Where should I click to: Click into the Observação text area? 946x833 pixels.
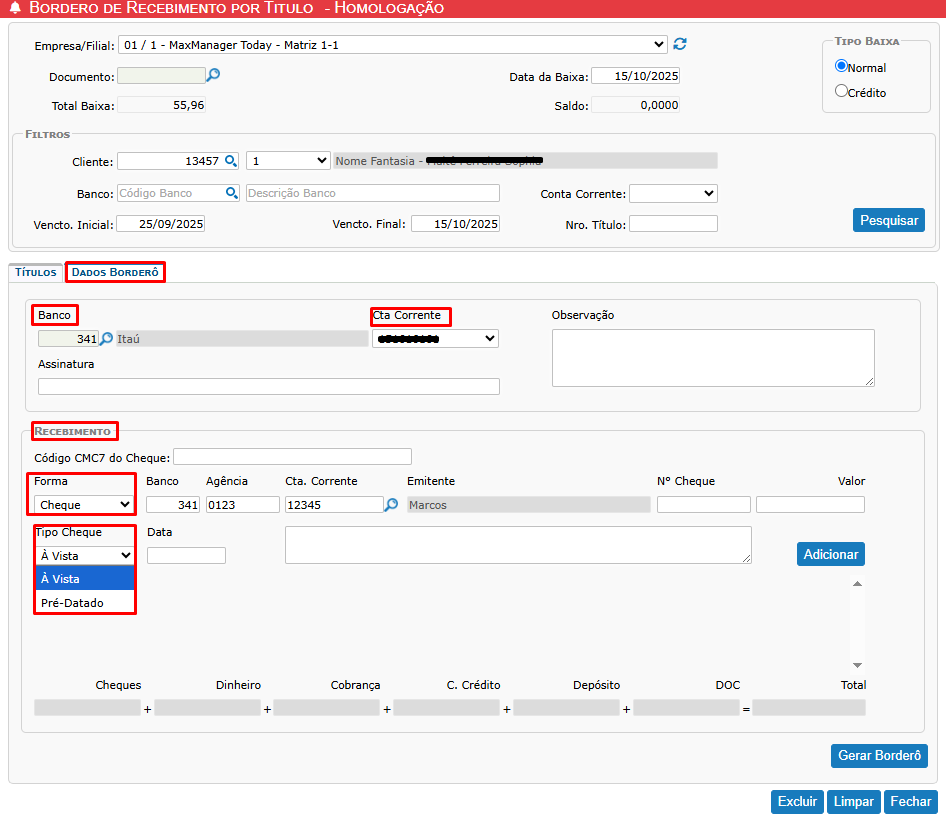click(x=713, y=357)
